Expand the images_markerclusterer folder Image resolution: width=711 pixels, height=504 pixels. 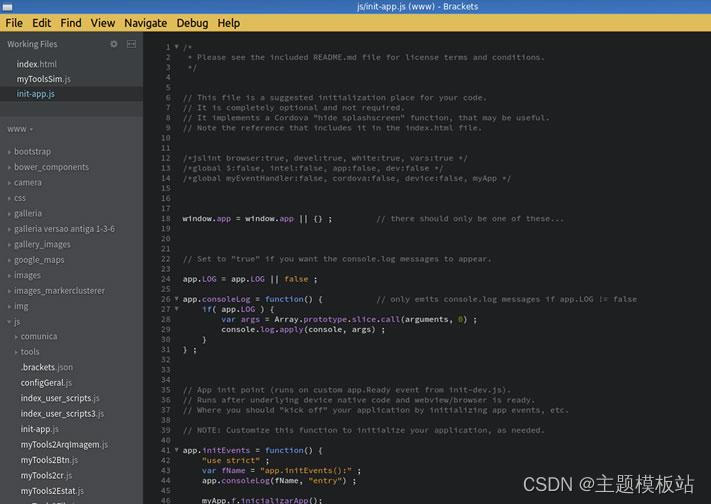coord(59,291)
